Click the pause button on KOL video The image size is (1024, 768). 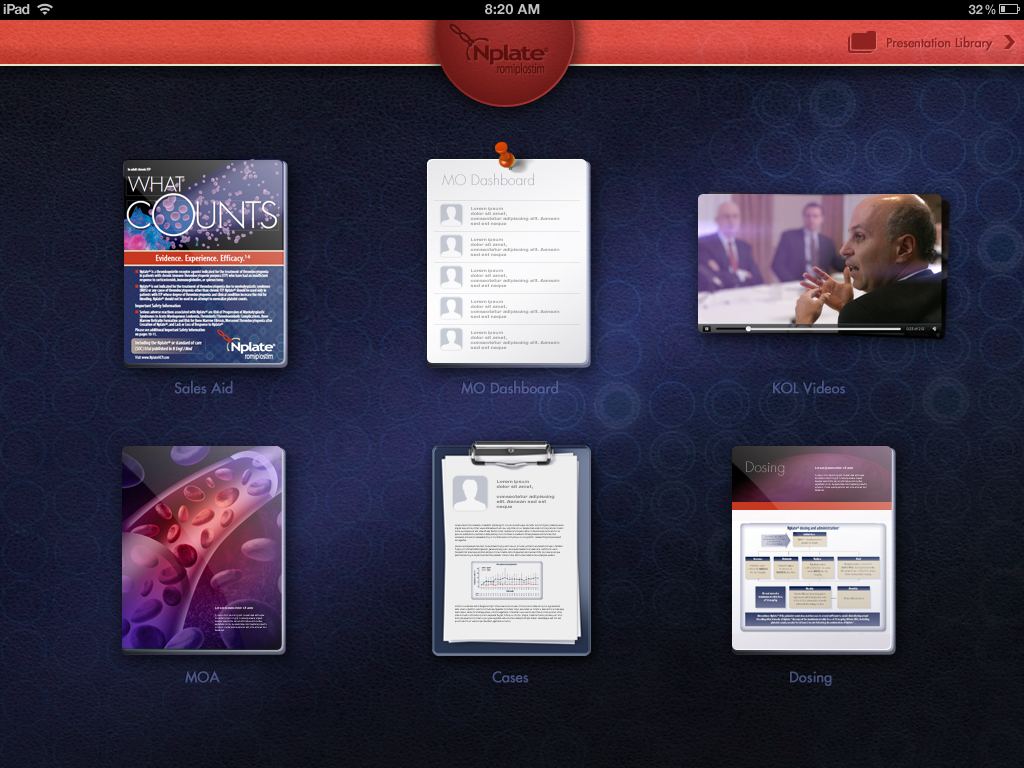707,328
